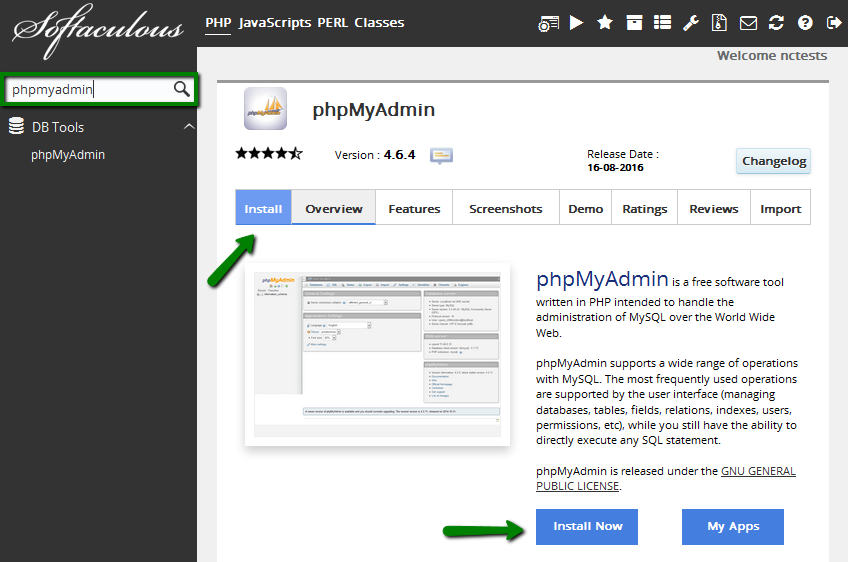Click the version number 4.6.4
This screenshot has height=562, width=848.
tap(399, 155)
